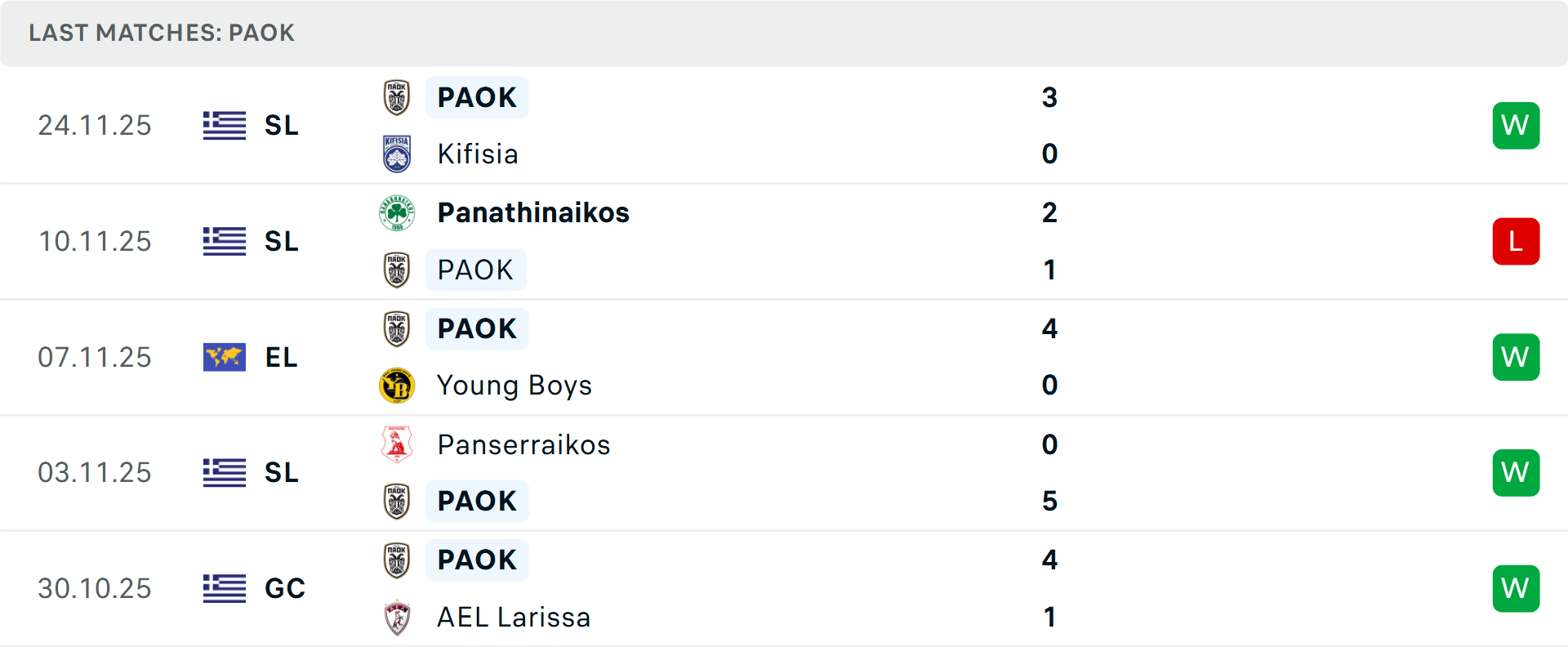Click the W badge for AEL Larissa match
This screenshot has width=1568, height=647.
coord(1516,588)
